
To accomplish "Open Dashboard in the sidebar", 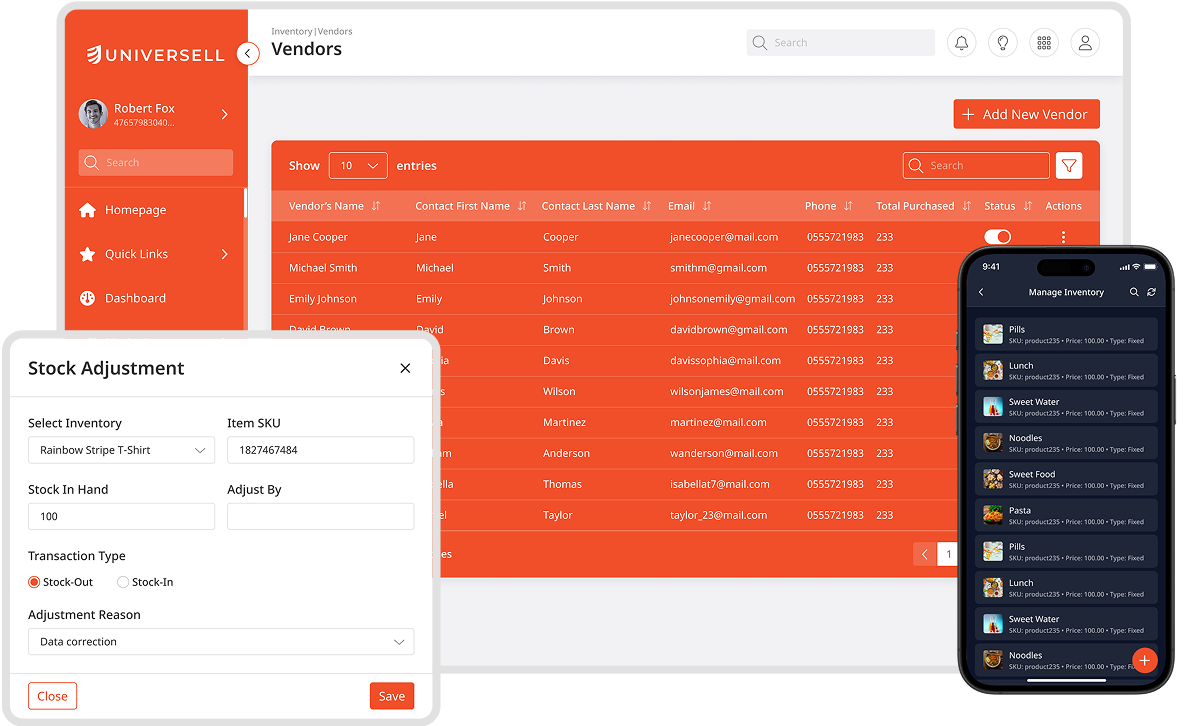I will (135, 298).
